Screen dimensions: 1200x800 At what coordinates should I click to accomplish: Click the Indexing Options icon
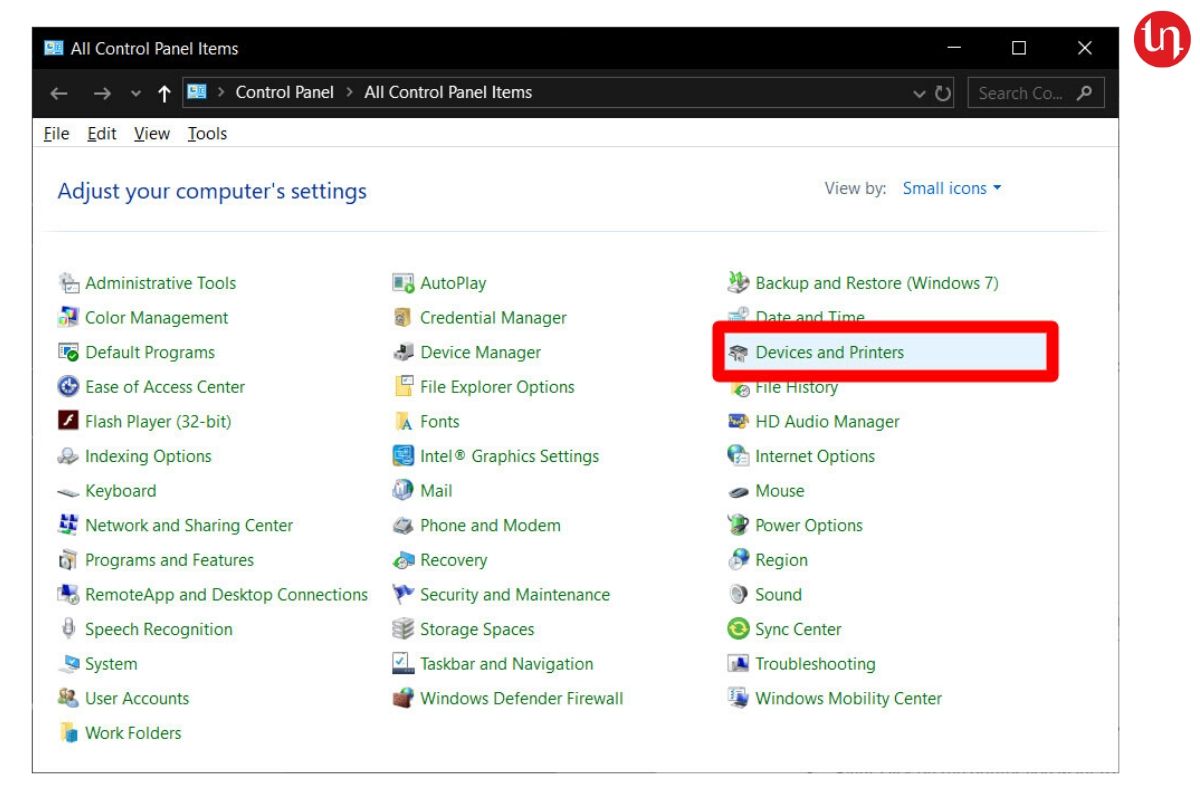coord(69,456)
